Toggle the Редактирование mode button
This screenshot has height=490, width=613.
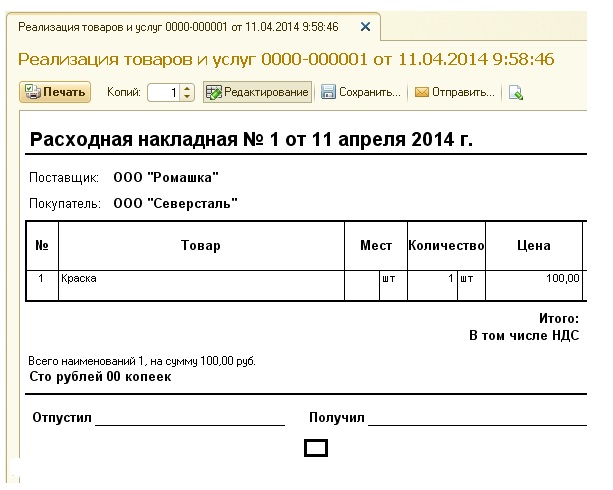(257, 92)
